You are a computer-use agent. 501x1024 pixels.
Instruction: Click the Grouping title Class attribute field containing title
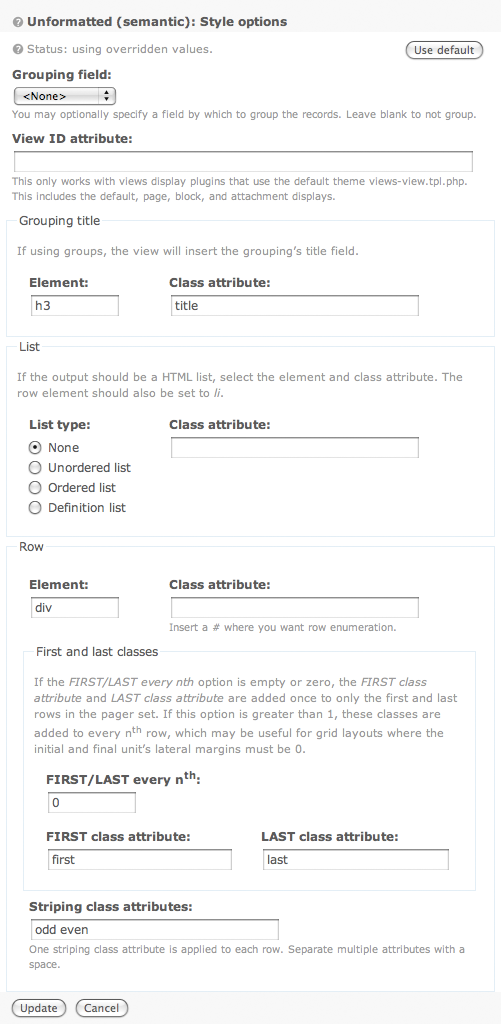(x=295, y=306)
